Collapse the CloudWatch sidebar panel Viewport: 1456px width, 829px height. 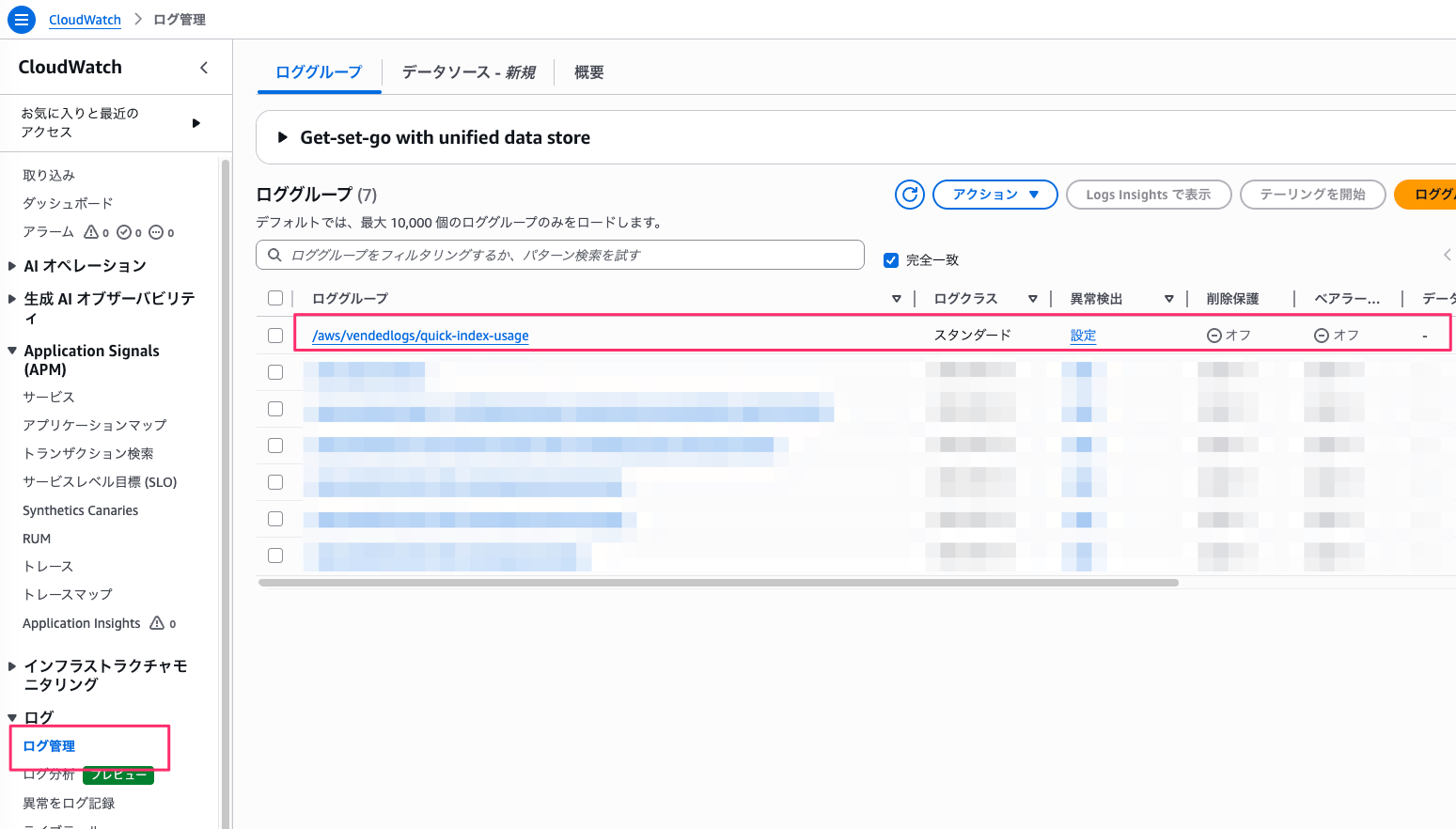(204, 67)
